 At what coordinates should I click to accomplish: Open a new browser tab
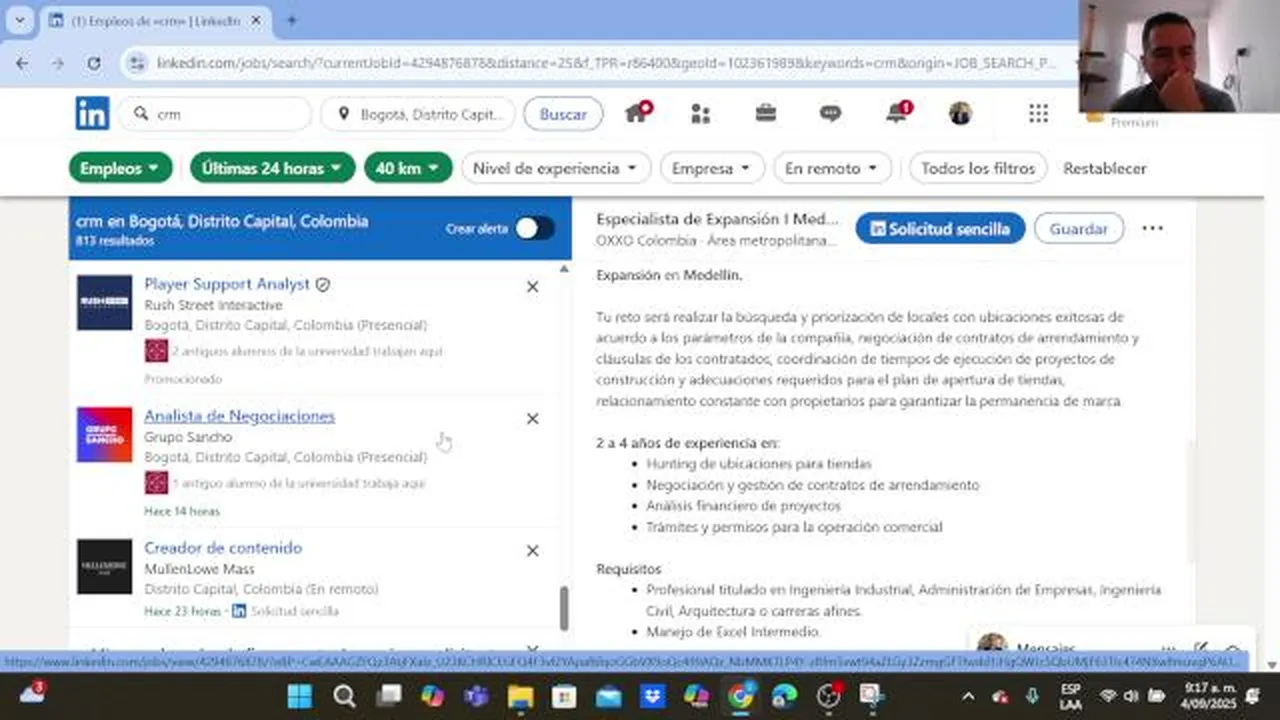click(x=292, y=20)
